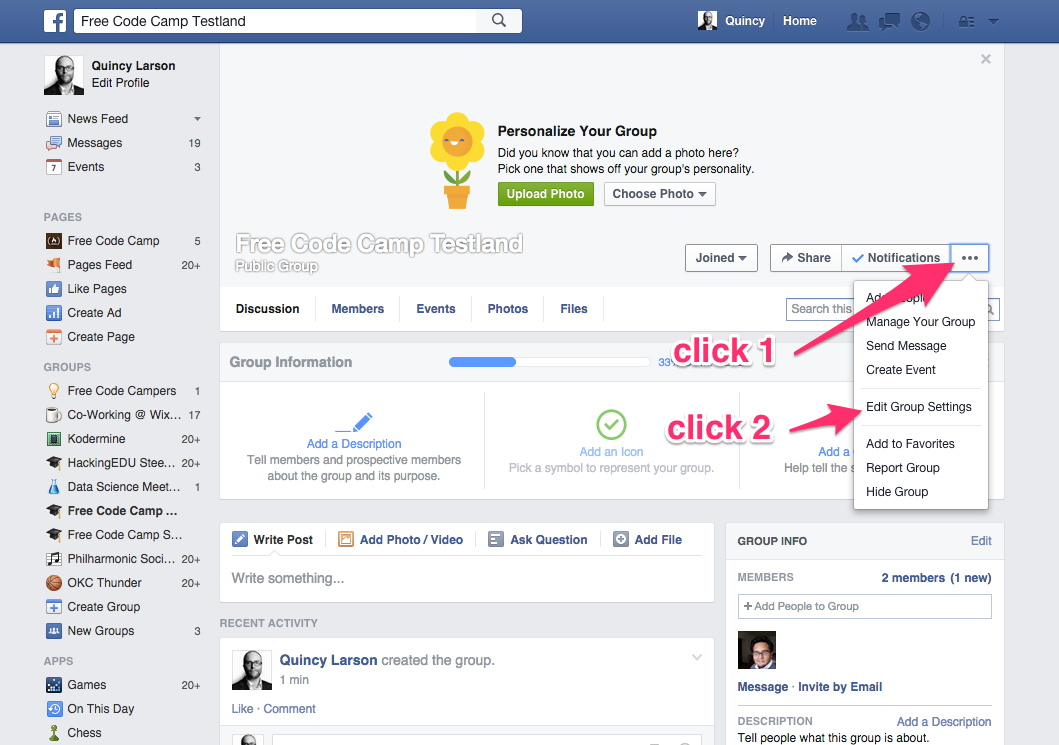Screen dimensions: 1059x745
Task: Click the Add an Icon symbol for the group
Action: 611,425
